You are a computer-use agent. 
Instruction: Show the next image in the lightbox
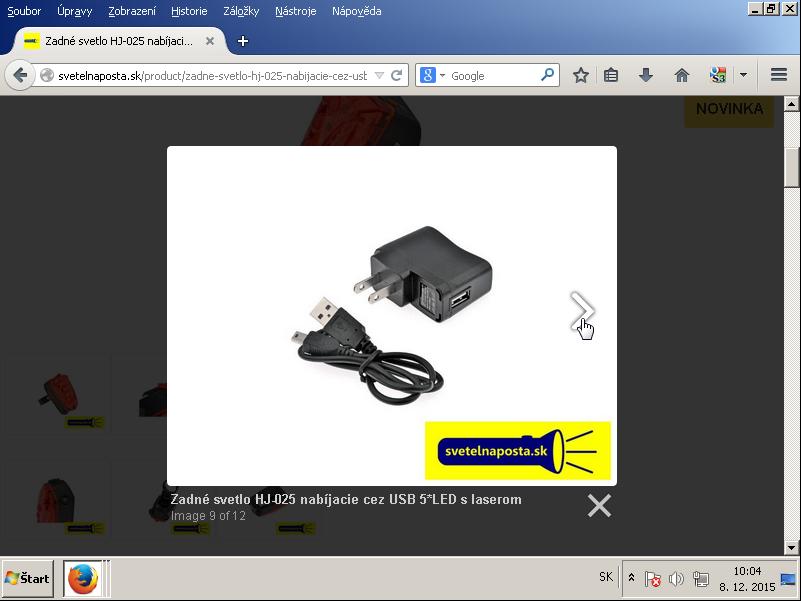tap(582, 311)
